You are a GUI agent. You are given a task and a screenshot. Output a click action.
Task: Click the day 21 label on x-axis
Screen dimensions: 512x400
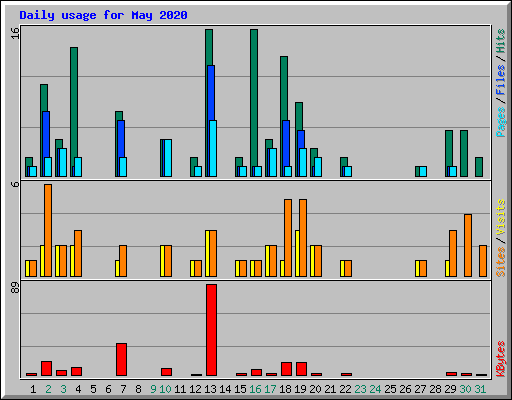(x=330, y=389)
